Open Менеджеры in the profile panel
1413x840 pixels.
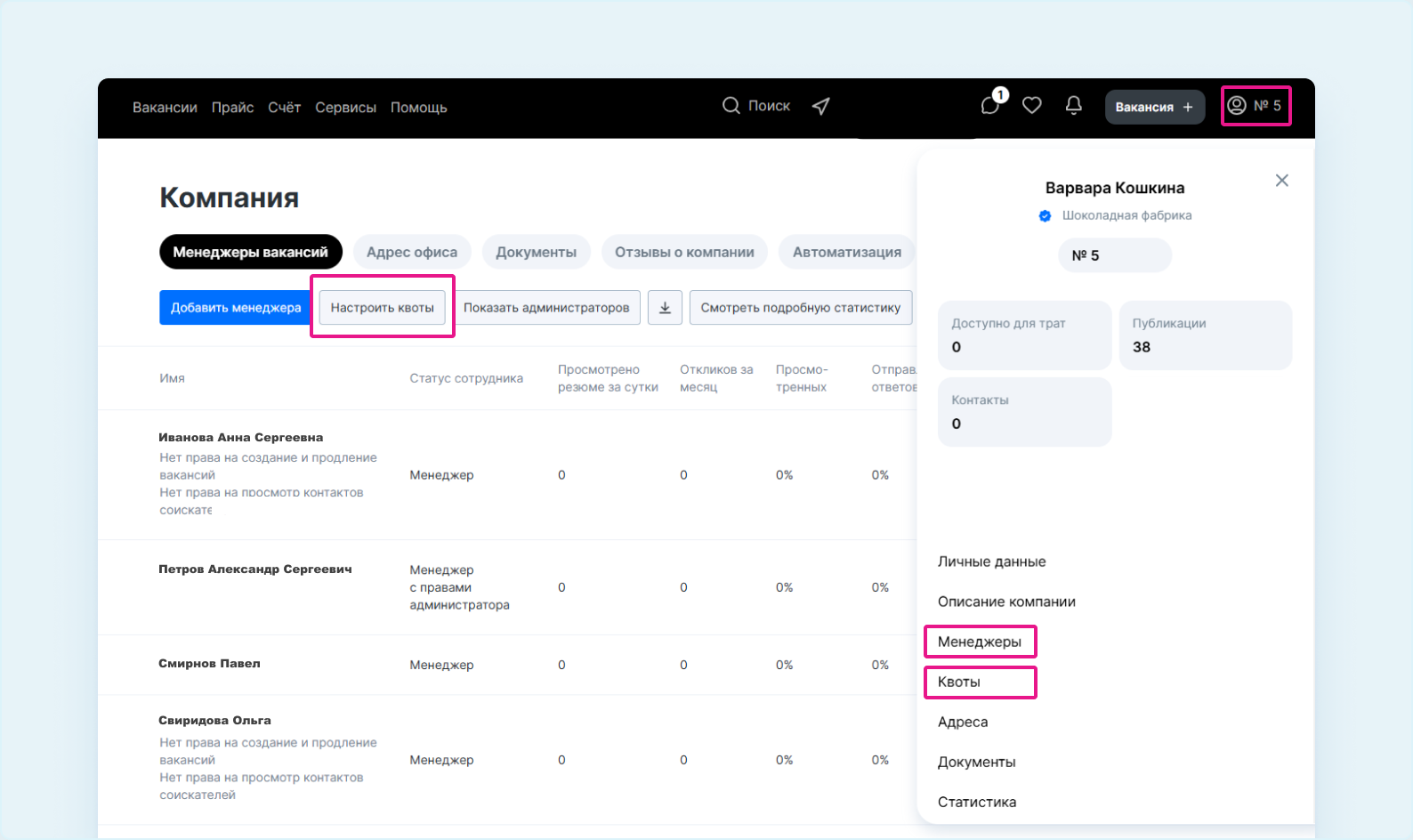click(980, 642)
